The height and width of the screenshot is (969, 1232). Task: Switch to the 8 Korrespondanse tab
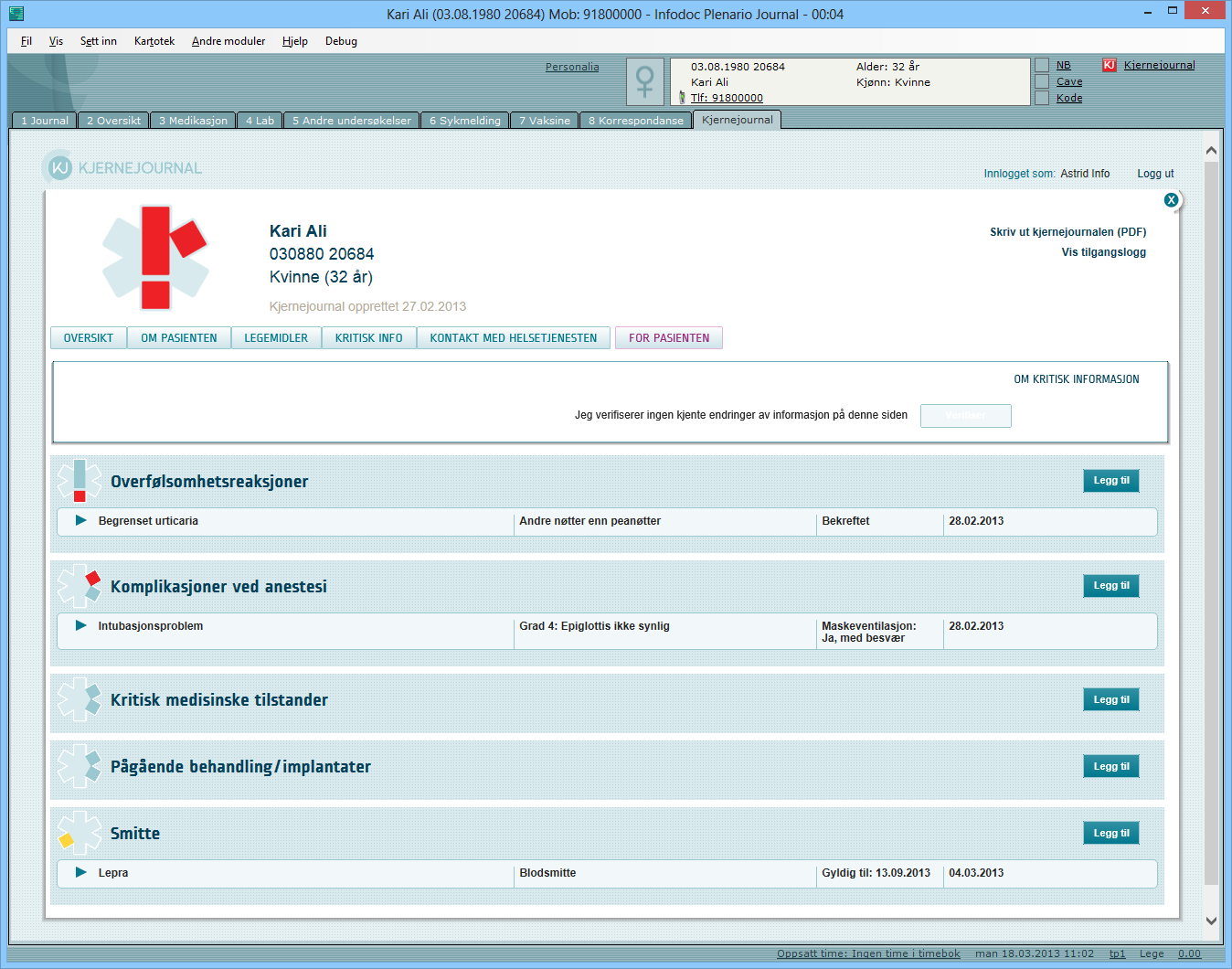click(x=635, y=121)
